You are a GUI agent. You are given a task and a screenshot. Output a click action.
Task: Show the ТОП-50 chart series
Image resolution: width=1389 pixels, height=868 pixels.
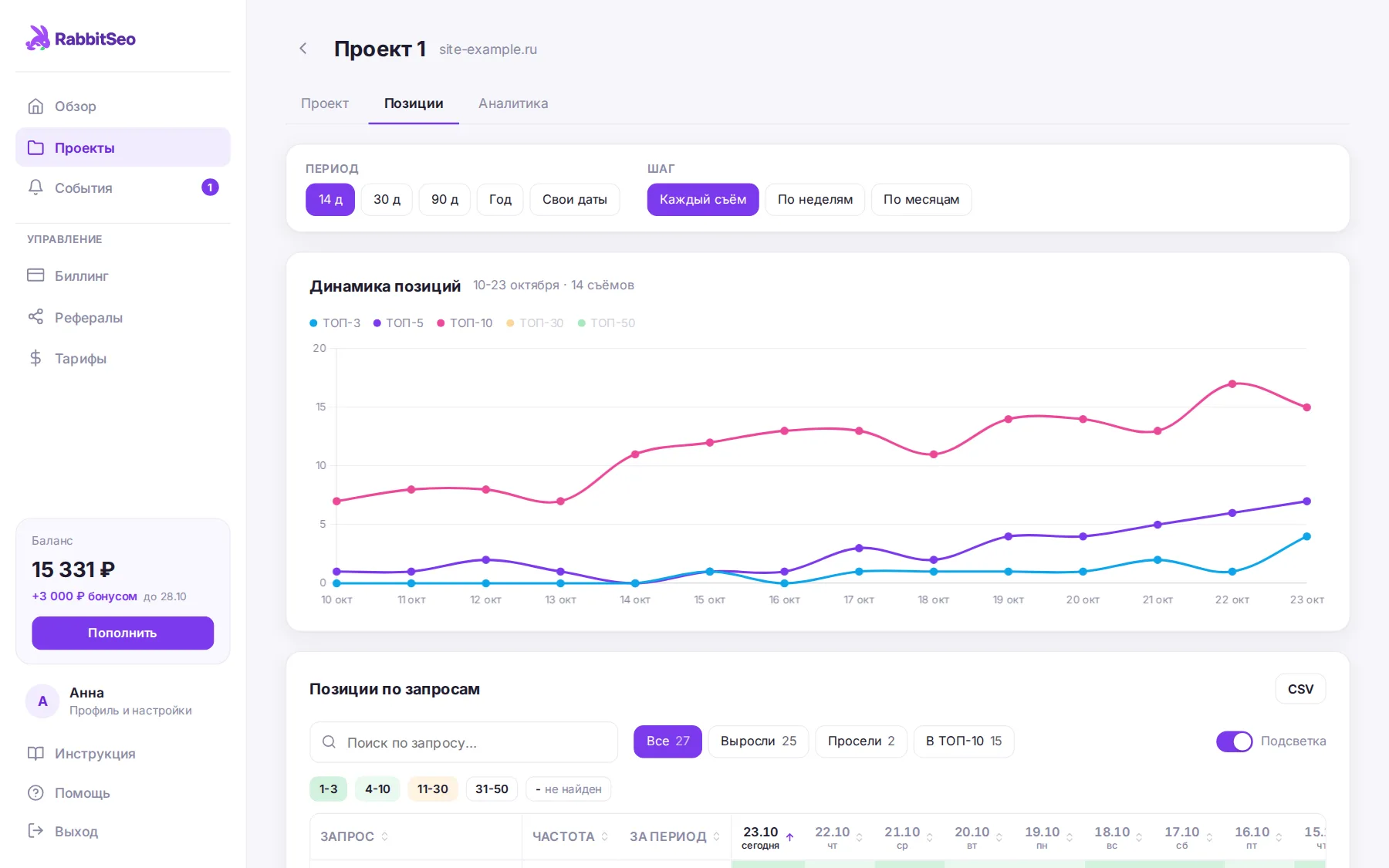click(607, 323)
